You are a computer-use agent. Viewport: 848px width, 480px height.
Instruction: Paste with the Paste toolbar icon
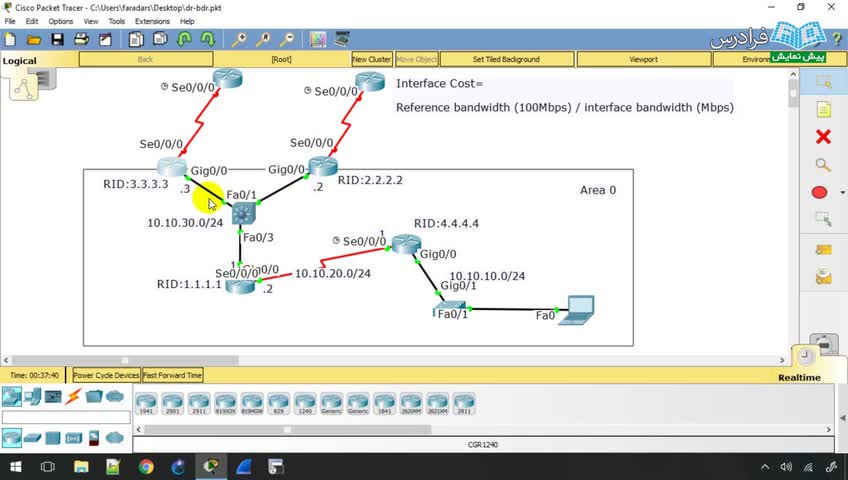[x=160, y=39]
